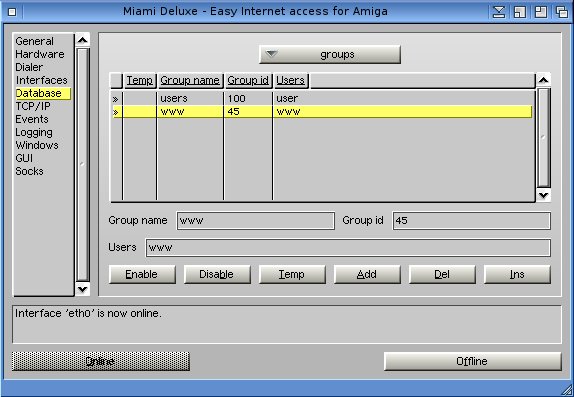
Task: Click the greyed-out Online button
Action: [101, 361]
